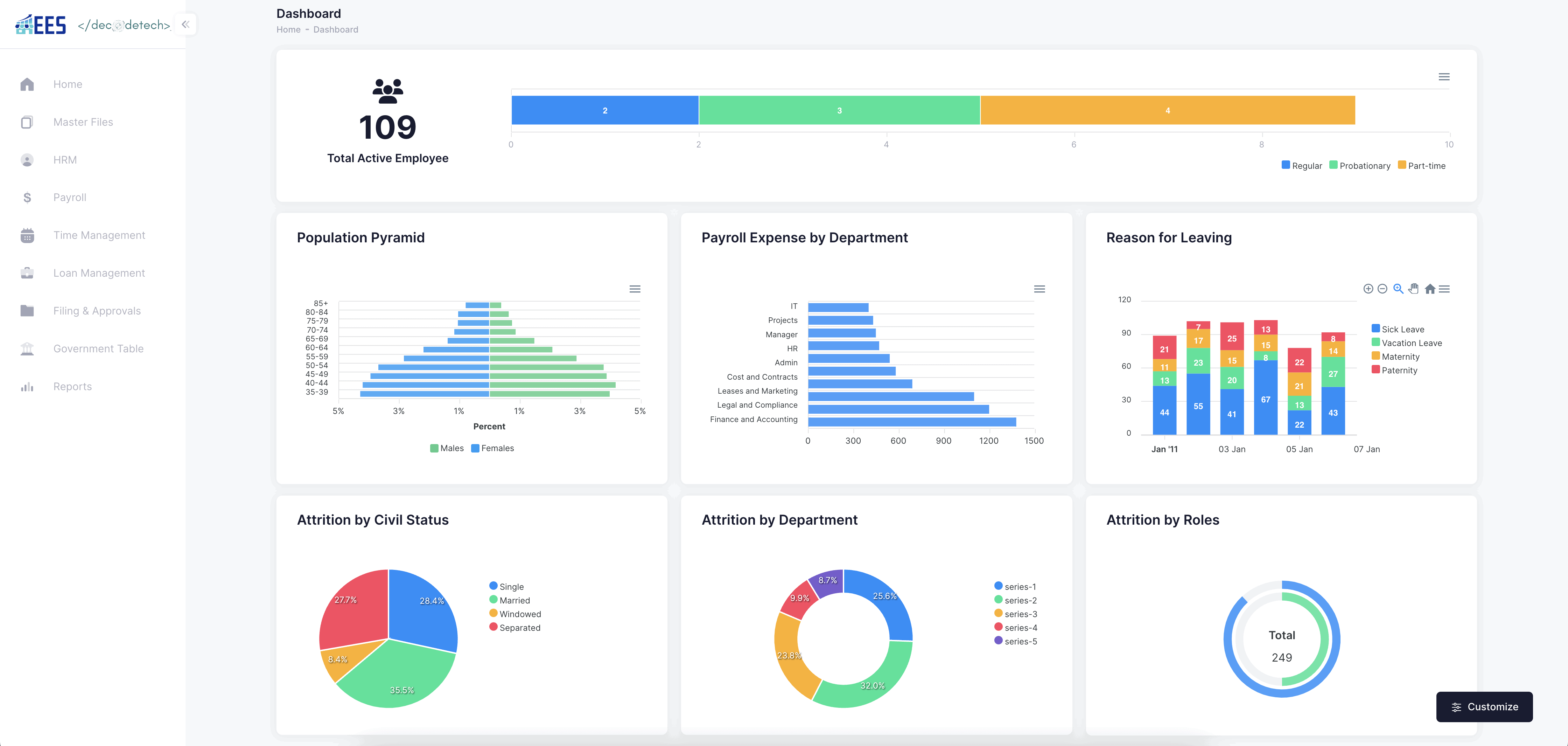
Task: Select the panning hand icon on Reason for Leaving chart
Action: tap(1413, 289)
